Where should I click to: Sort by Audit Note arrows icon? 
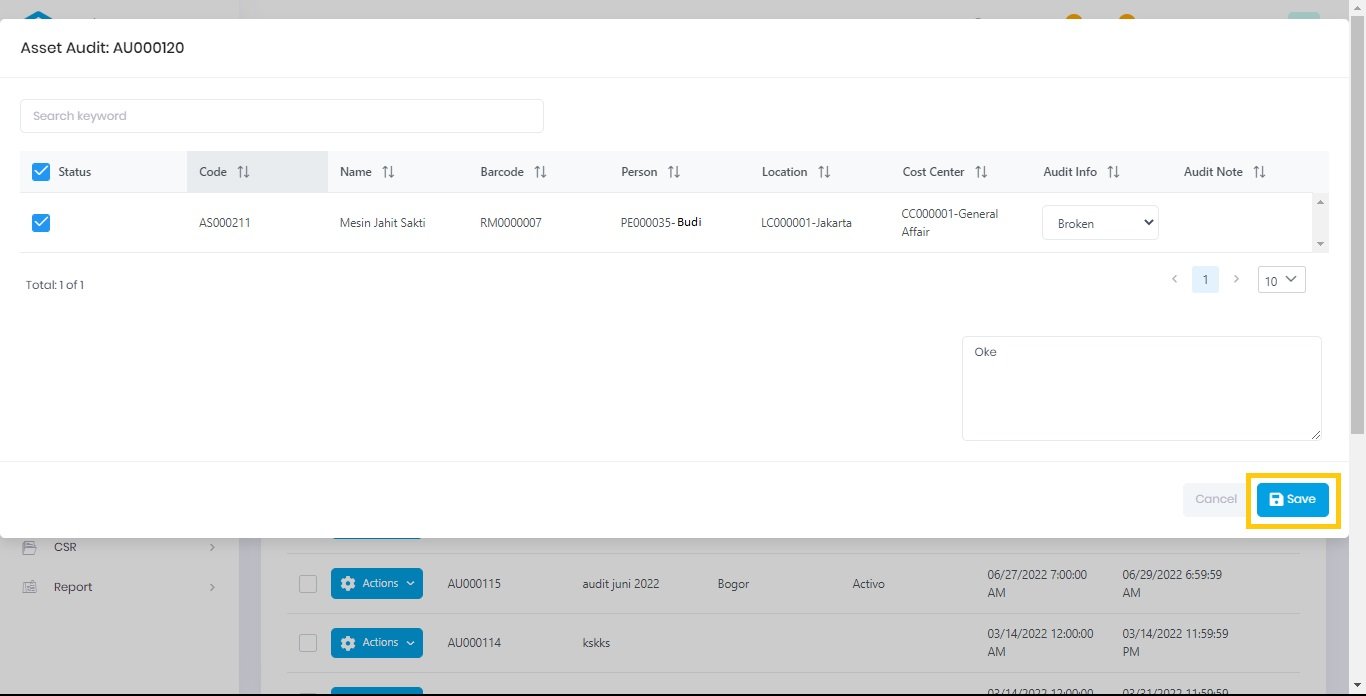[x=1259, y=172]
